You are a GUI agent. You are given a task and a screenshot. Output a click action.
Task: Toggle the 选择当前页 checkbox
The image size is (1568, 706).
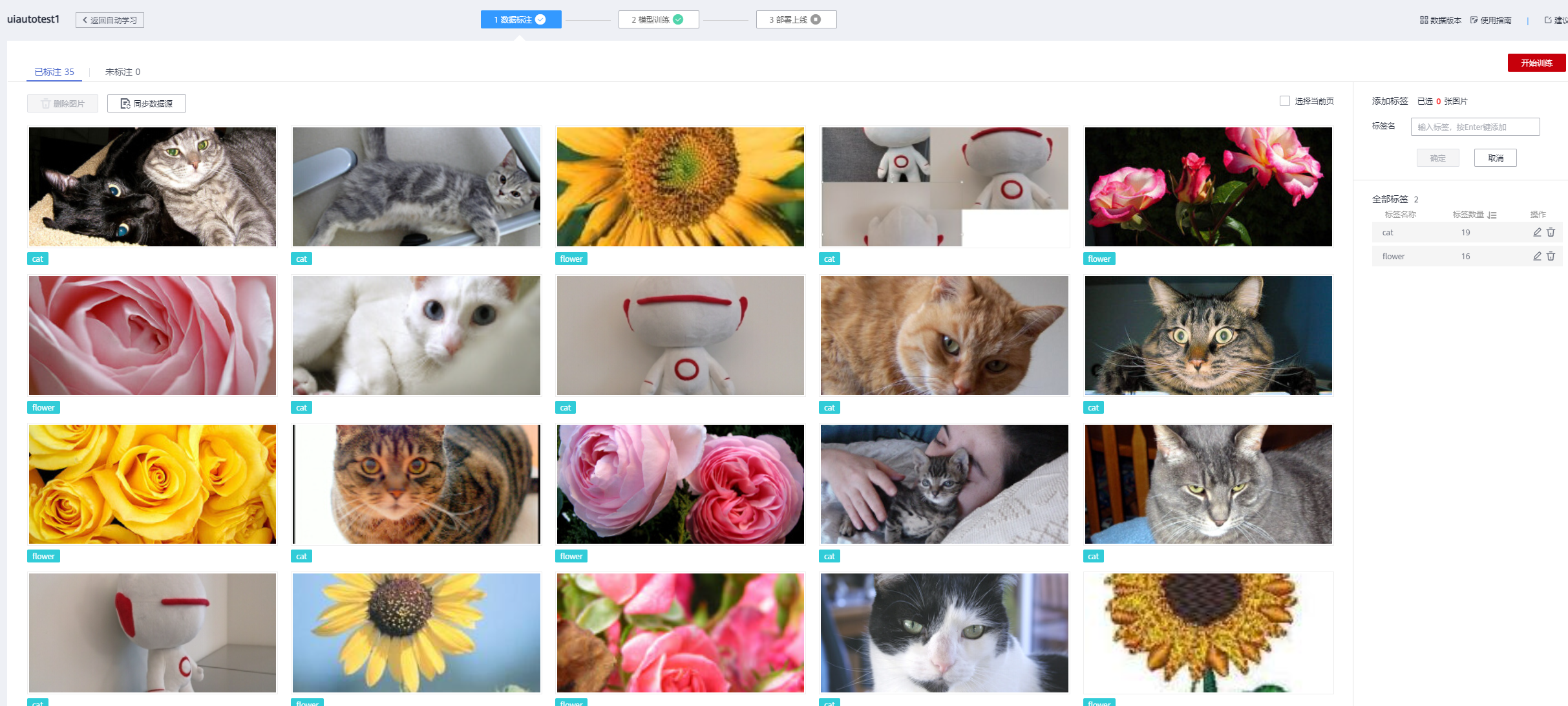coord(1285,101)
